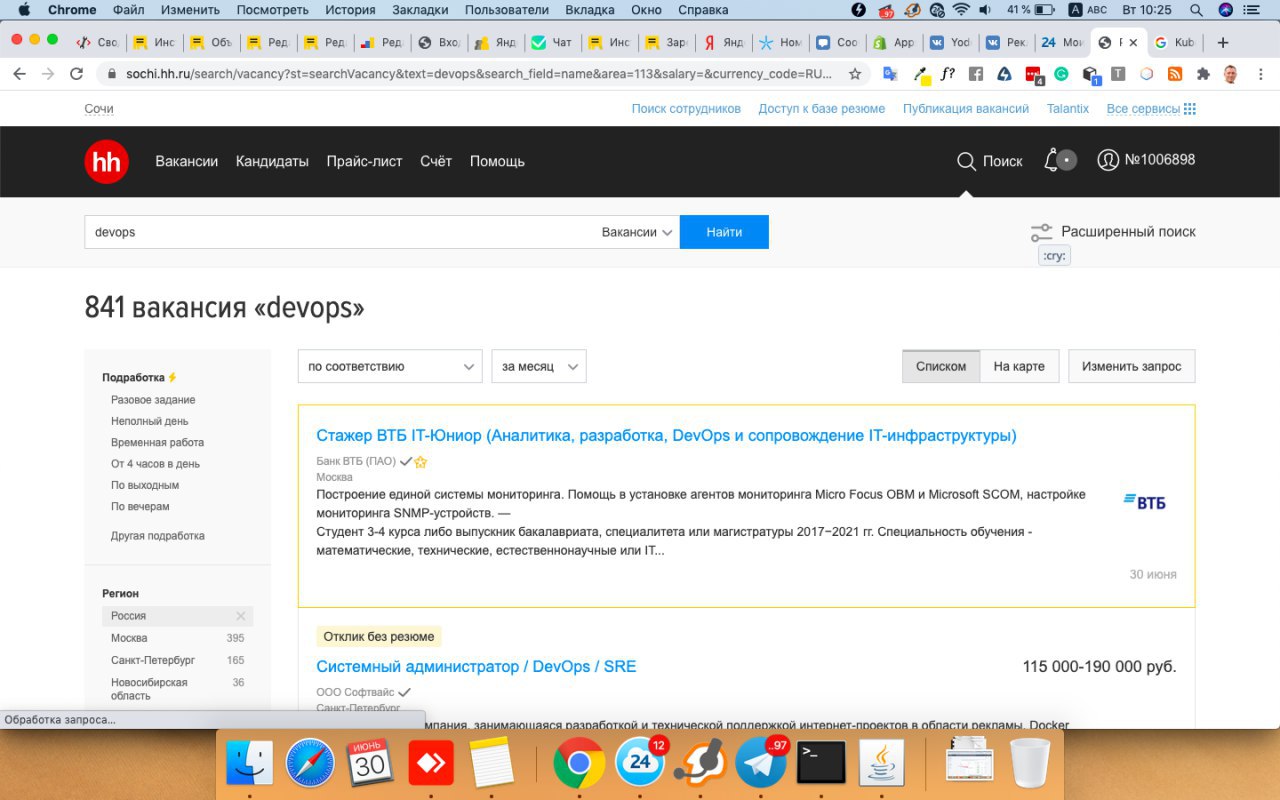
Task: Open История menu in menu bar
Action: pos(350,10)
